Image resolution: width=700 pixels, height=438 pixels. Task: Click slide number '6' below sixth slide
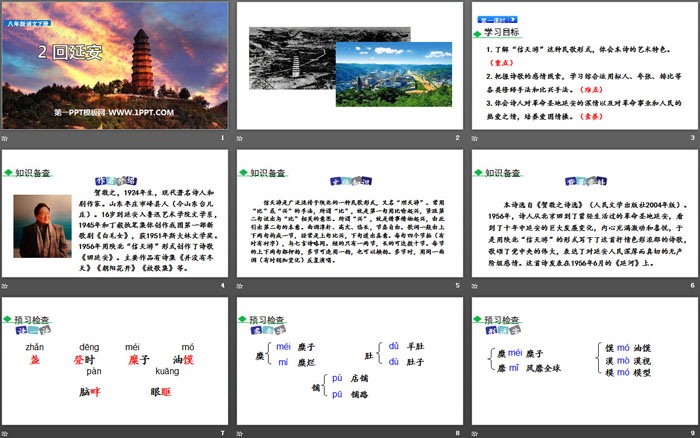[693, 285]
